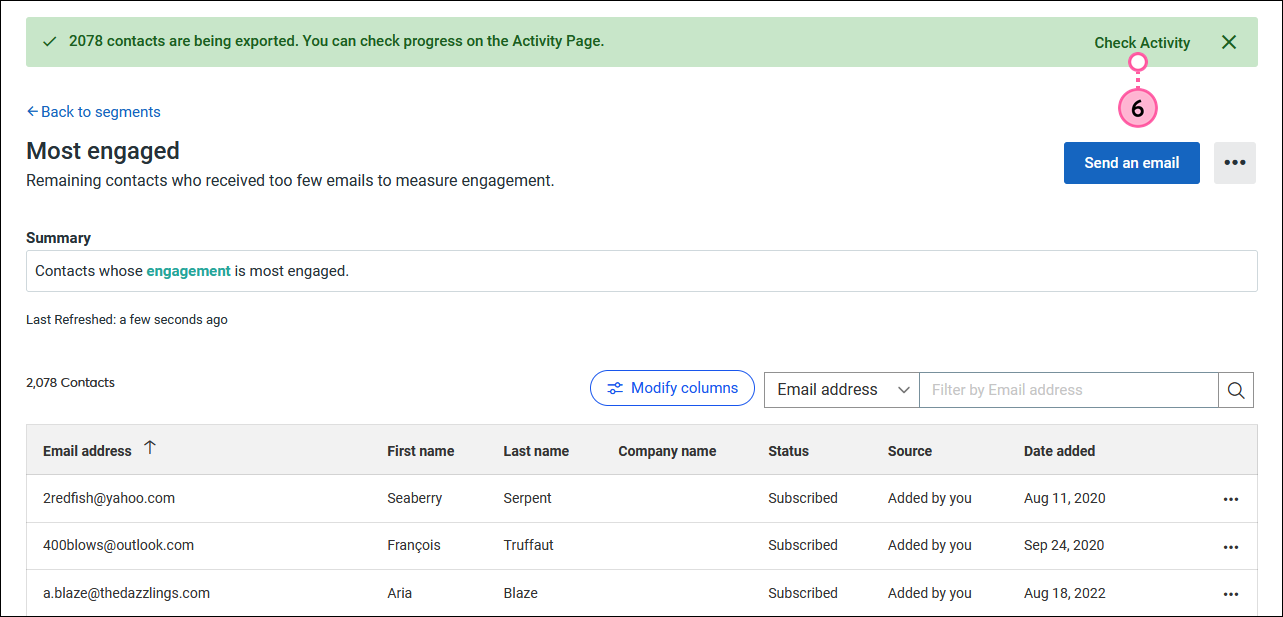Focus the Filter by Email address field

pyautogui.click(x=1069, y=390)
